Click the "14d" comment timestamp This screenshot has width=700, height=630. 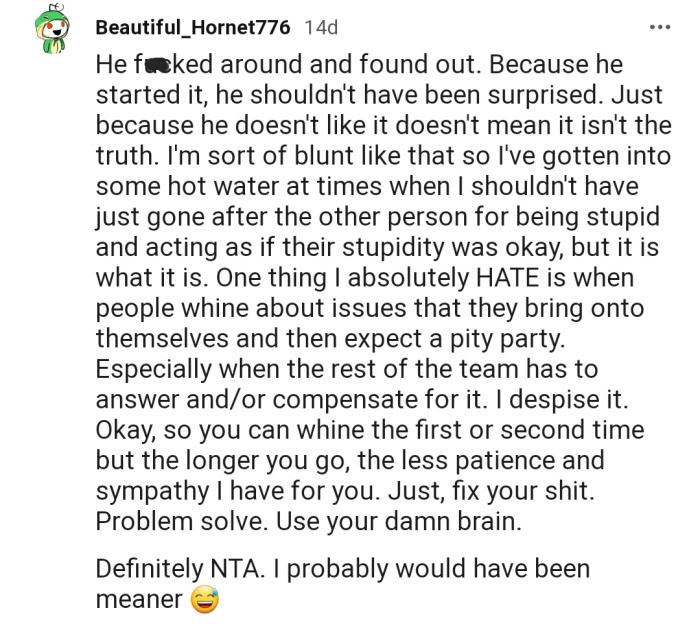coord(321,27)
